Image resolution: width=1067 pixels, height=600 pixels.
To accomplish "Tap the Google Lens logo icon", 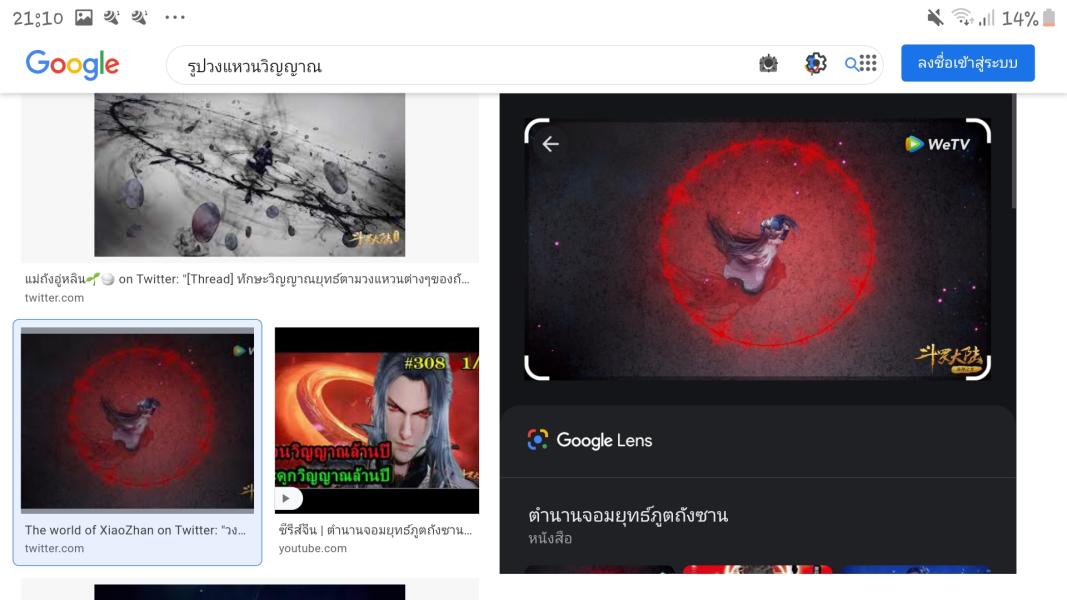I will click(x=538, y=440).
